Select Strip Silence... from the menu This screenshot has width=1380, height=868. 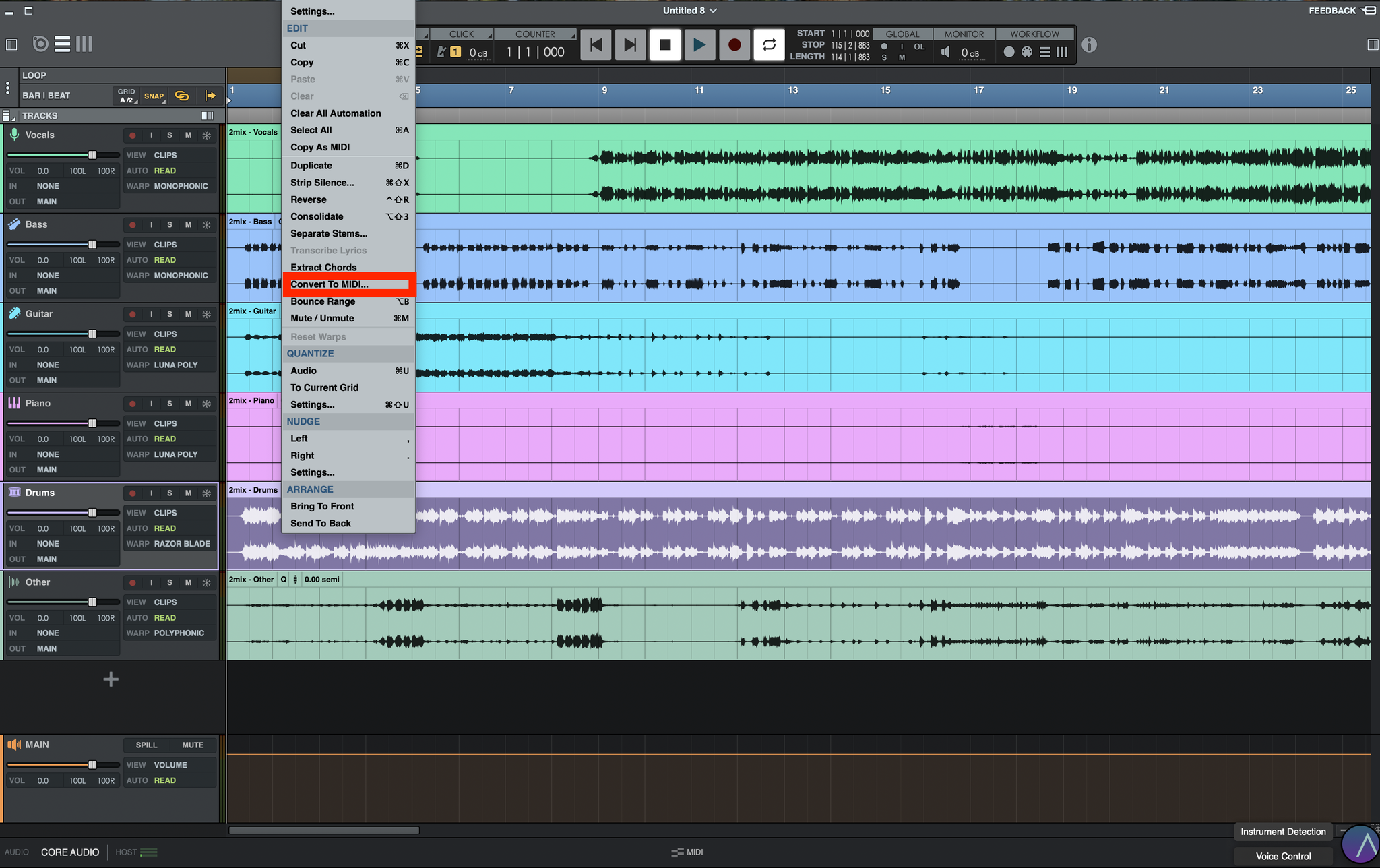click(348, 183)
